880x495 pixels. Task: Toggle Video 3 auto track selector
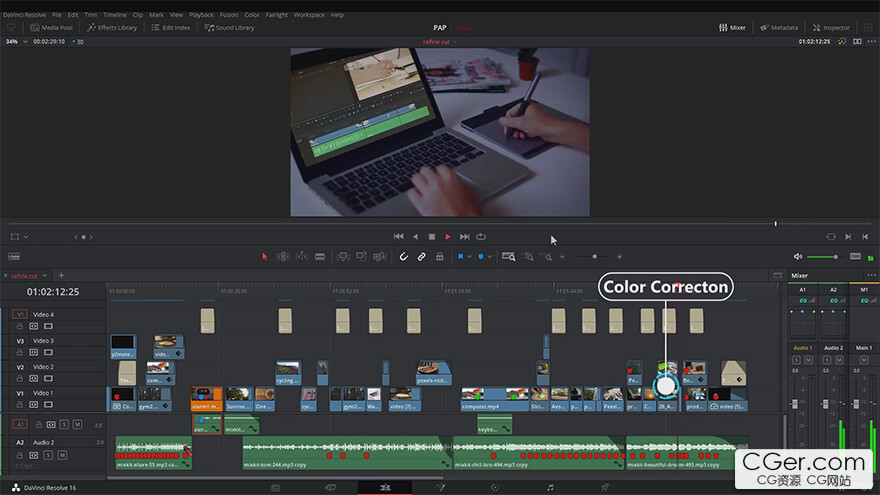click(34, 352)
